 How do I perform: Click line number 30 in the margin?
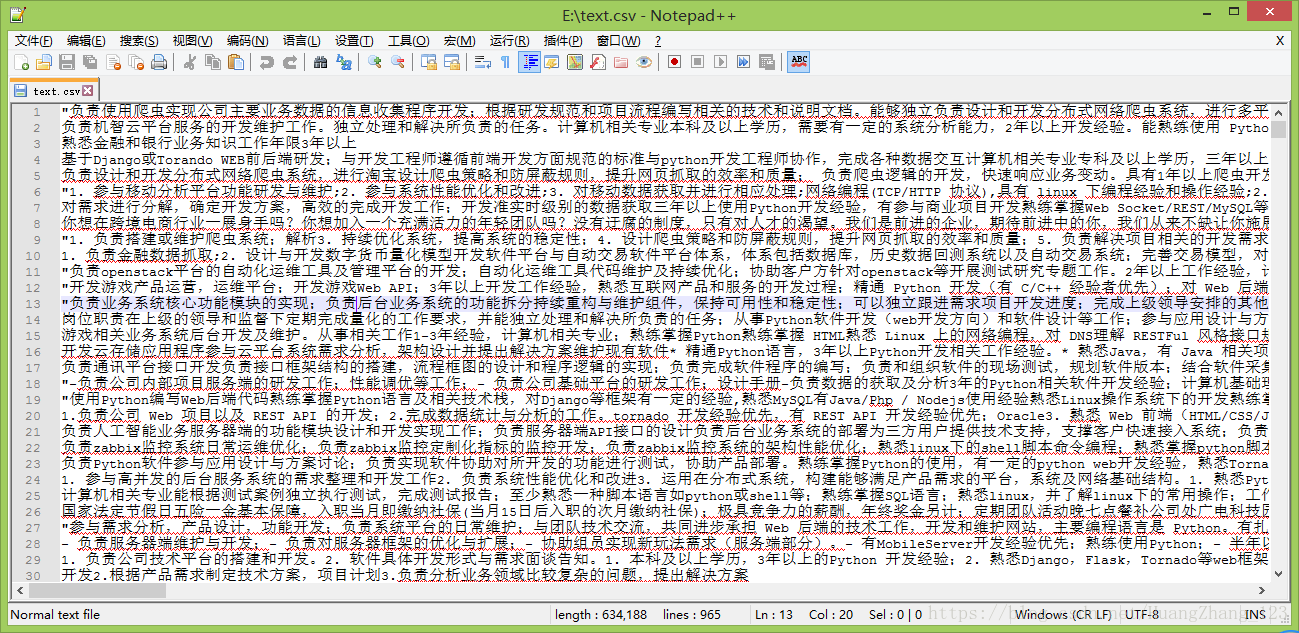click(35, 576)
